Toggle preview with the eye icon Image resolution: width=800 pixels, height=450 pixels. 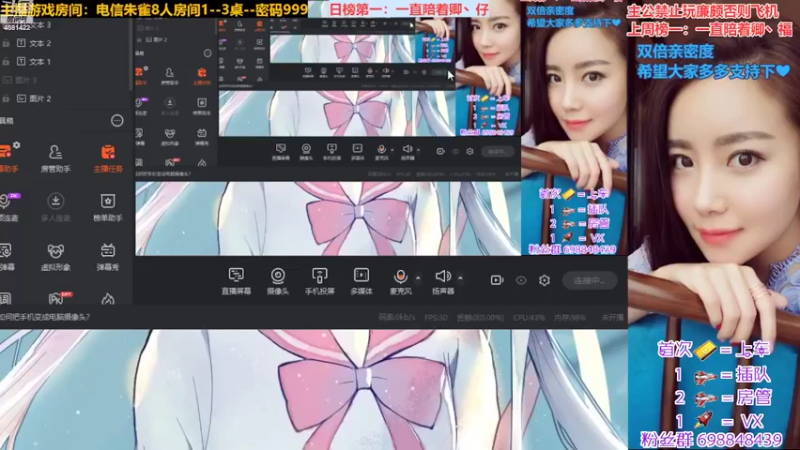(x=520, y=280)
